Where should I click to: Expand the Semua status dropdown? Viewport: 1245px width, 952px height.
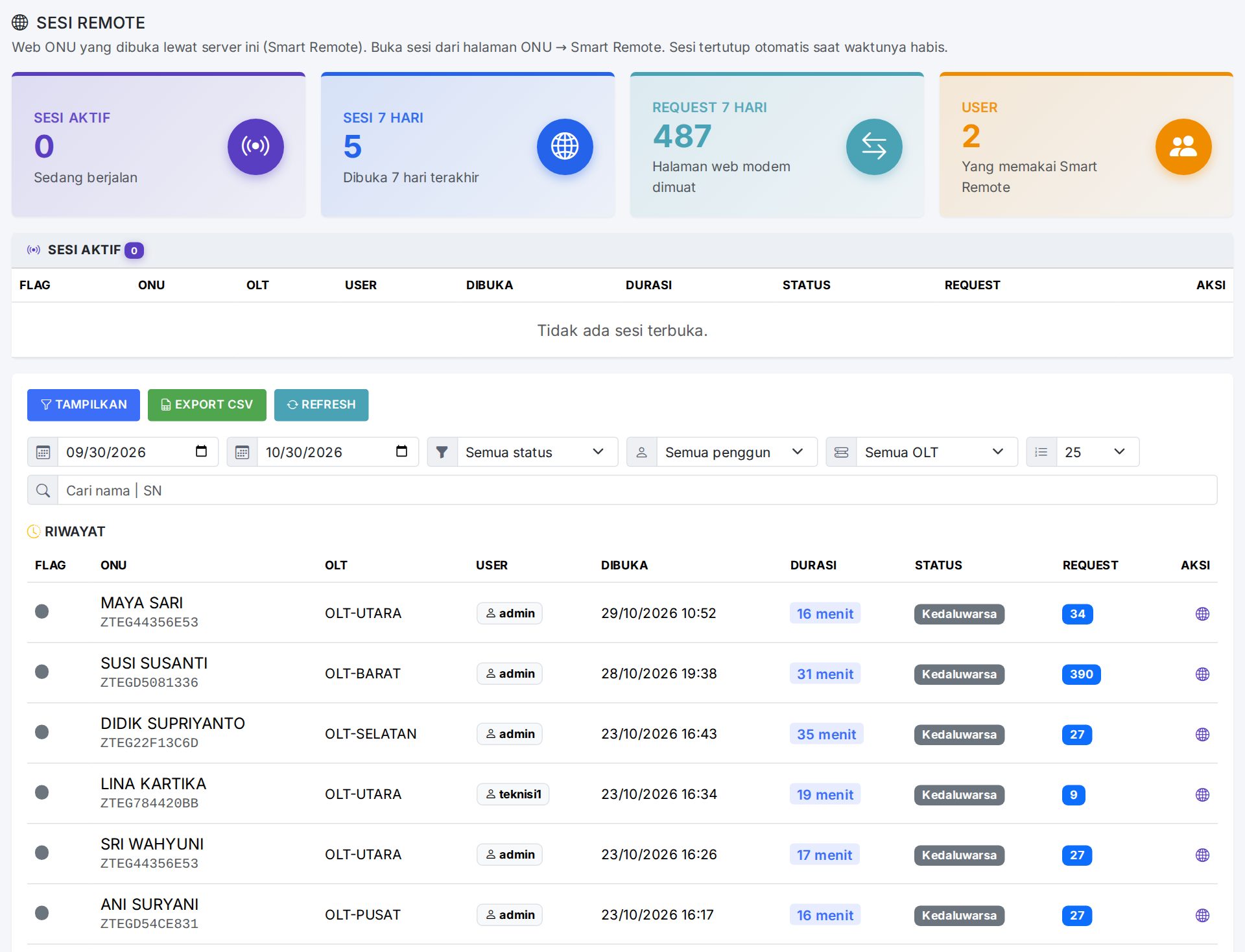coord(538,452)
